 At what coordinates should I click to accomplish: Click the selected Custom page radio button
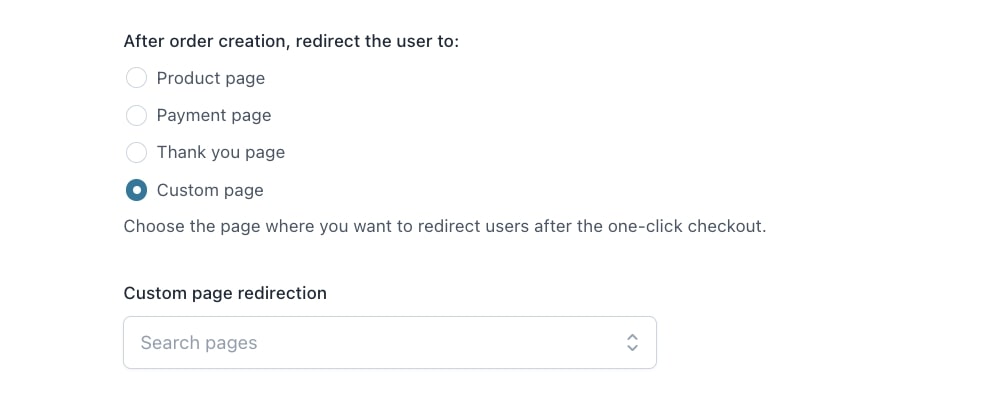(136, 190)
